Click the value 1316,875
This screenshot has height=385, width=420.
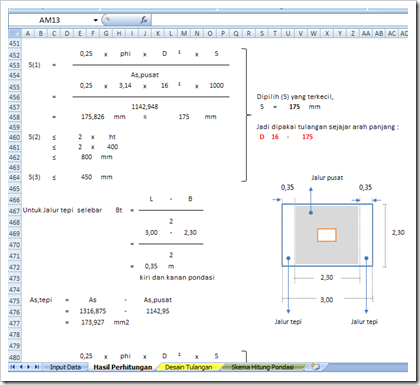point(93,311)
